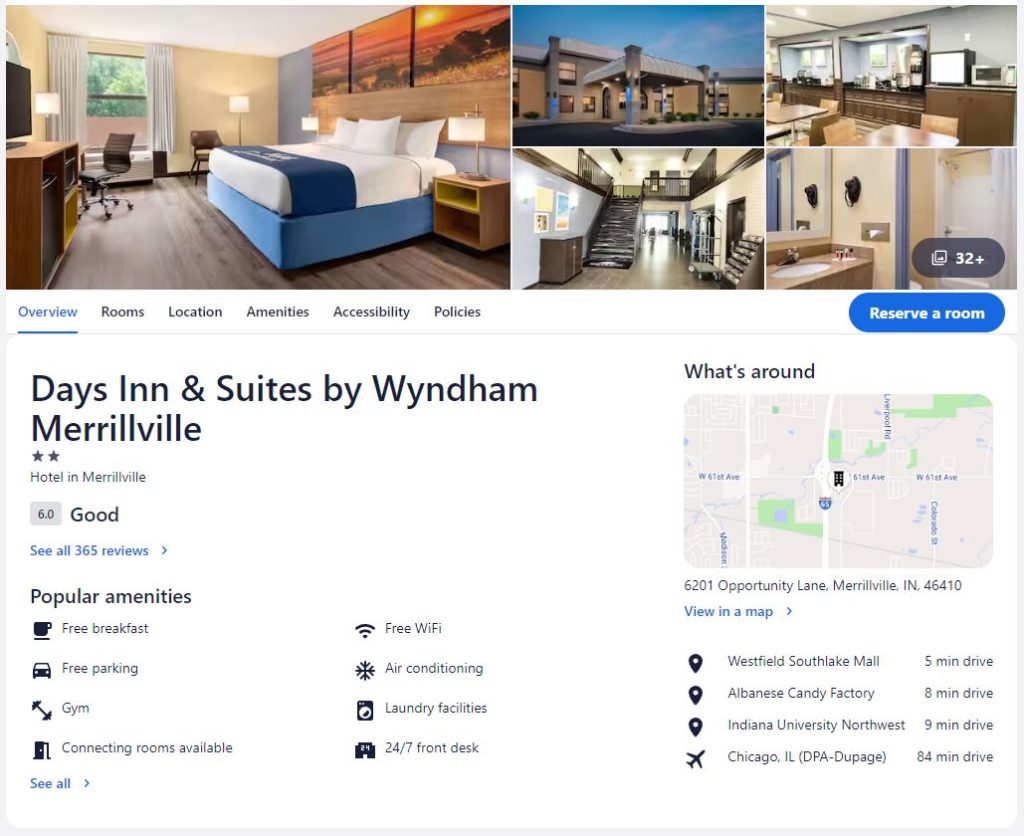The image size is (1024, 836).
Task: Switch to the Rooms tab
Action: tap(122, 312)
